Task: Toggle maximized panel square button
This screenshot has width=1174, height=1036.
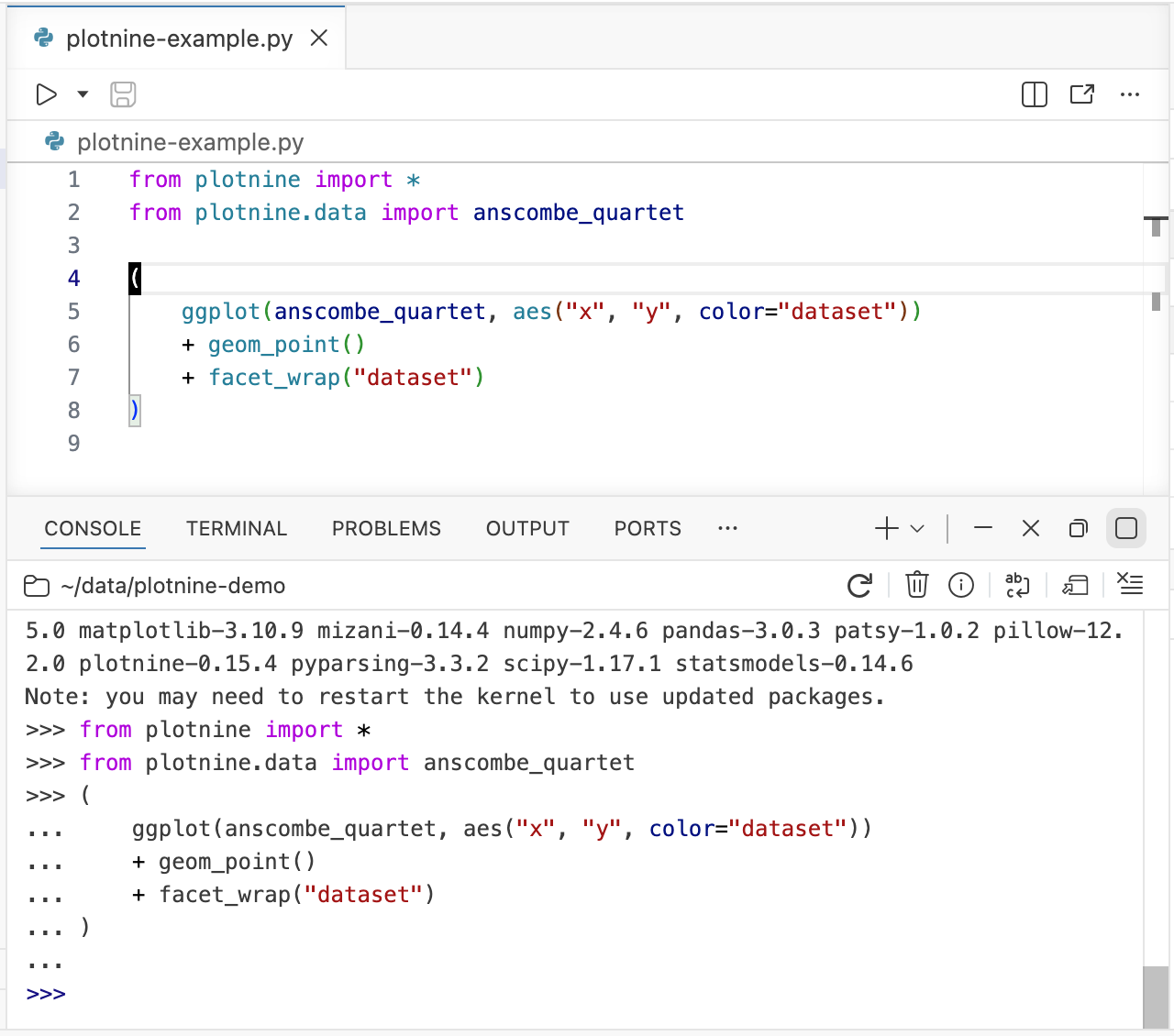Action: click(1126, 528)
